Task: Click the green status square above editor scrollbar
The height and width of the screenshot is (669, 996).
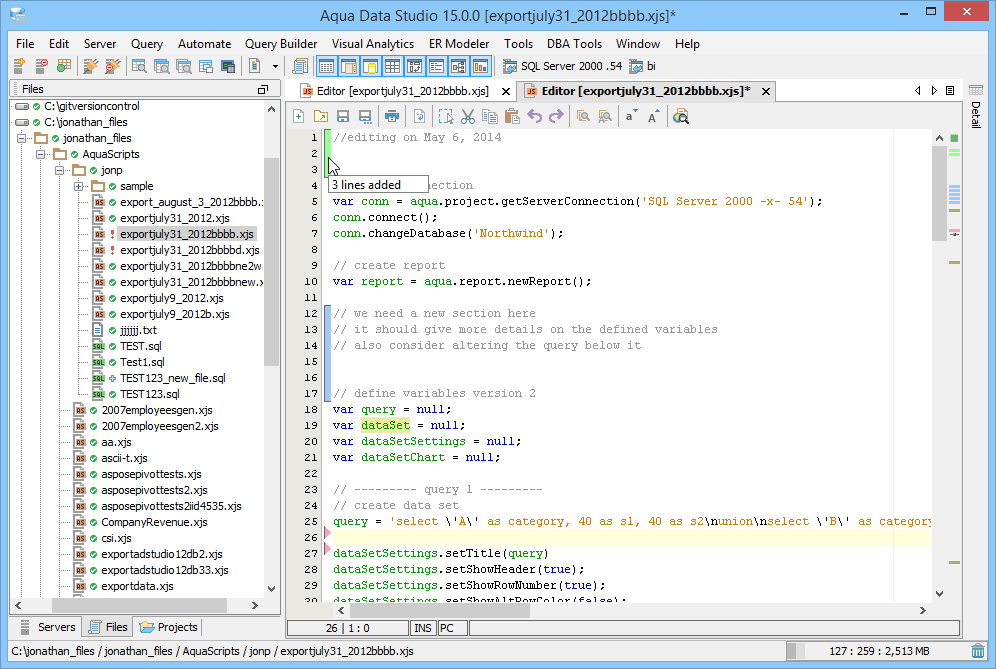Action: pyautogui.click(x=954, y=138)
